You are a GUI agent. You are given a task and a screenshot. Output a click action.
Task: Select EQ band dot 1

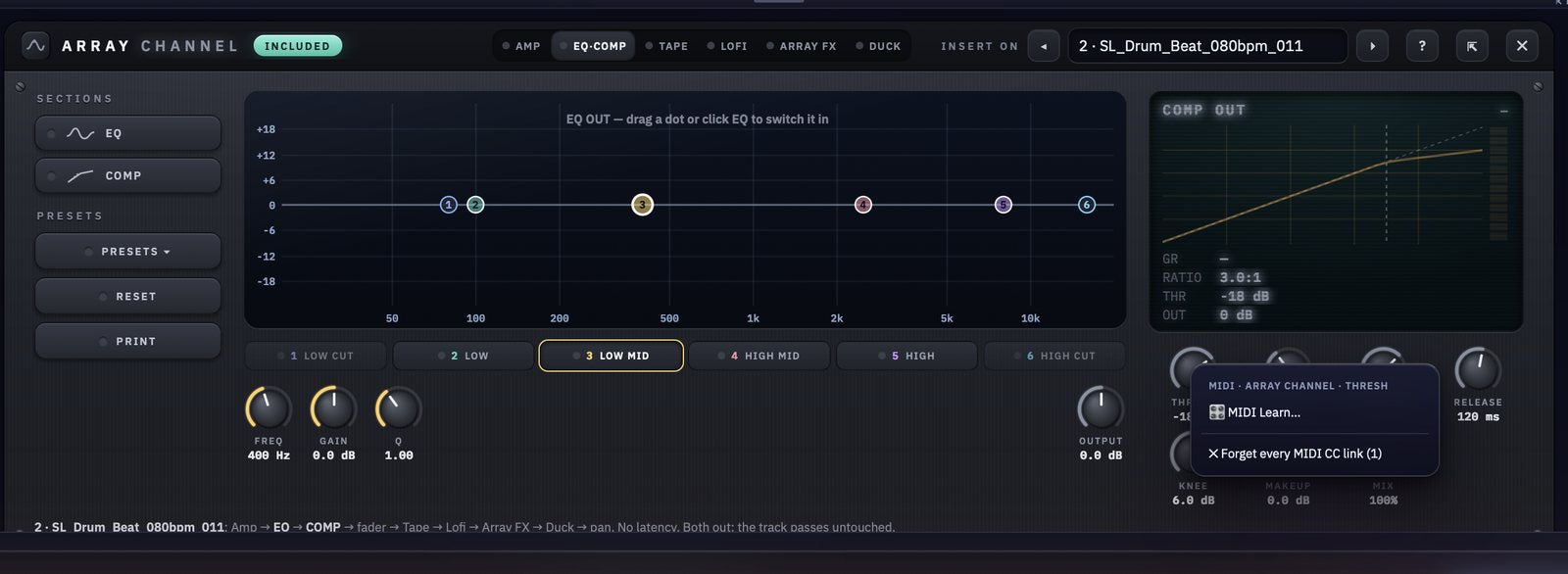(x=448, y=205)
